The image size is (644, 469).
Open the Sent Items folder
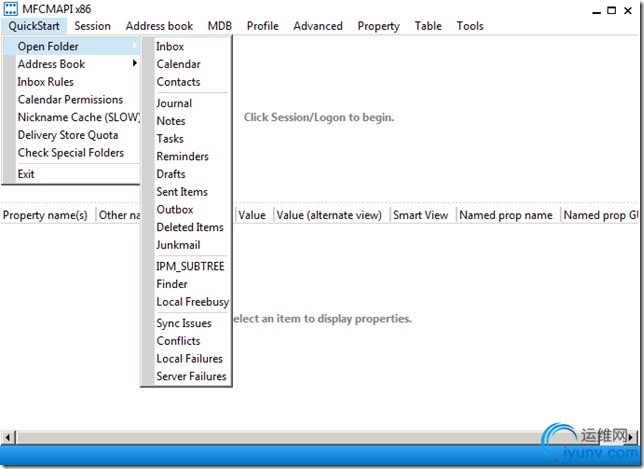186,191
